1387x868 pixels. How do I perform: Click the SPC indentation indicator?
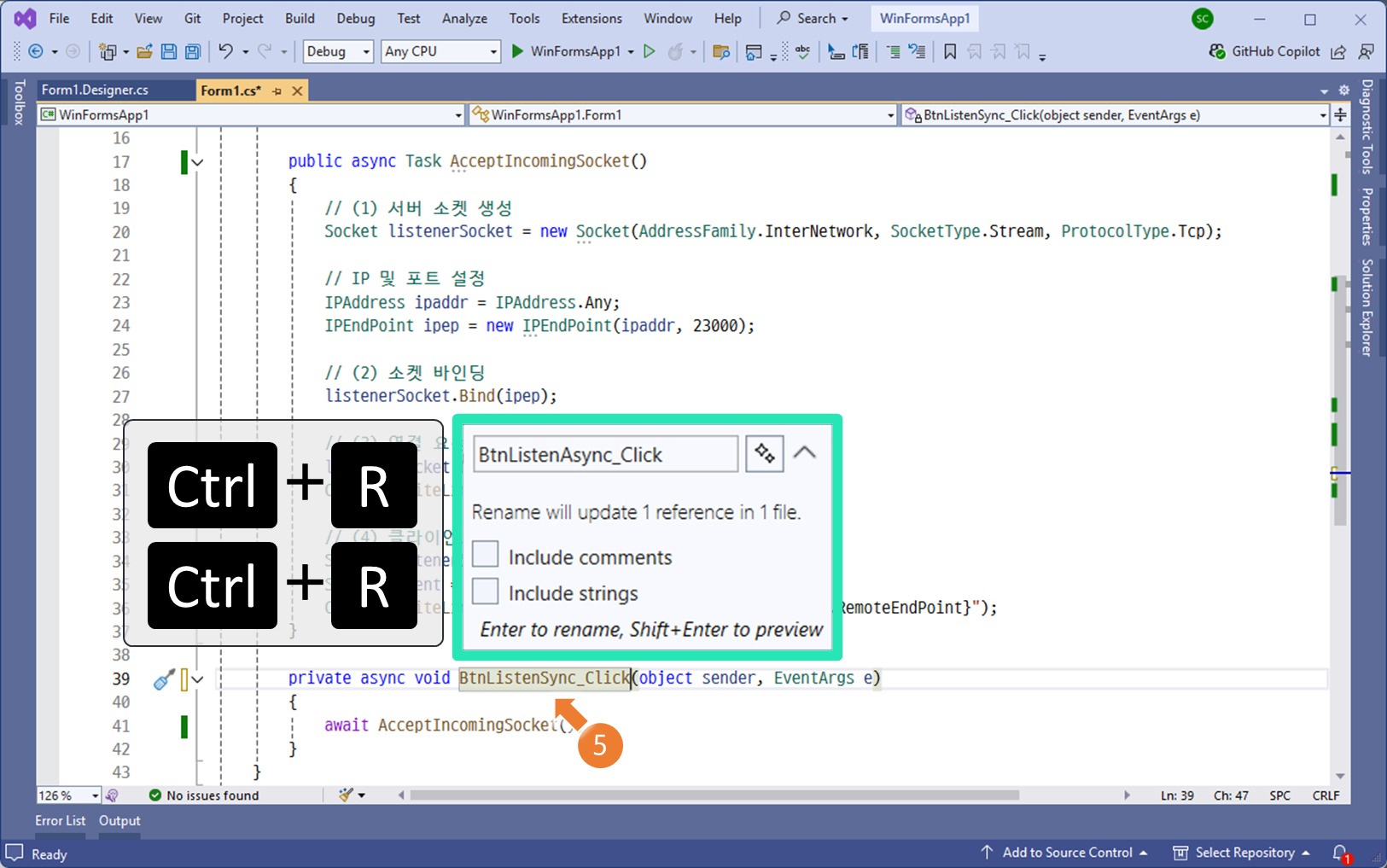tap(1279, 795)
